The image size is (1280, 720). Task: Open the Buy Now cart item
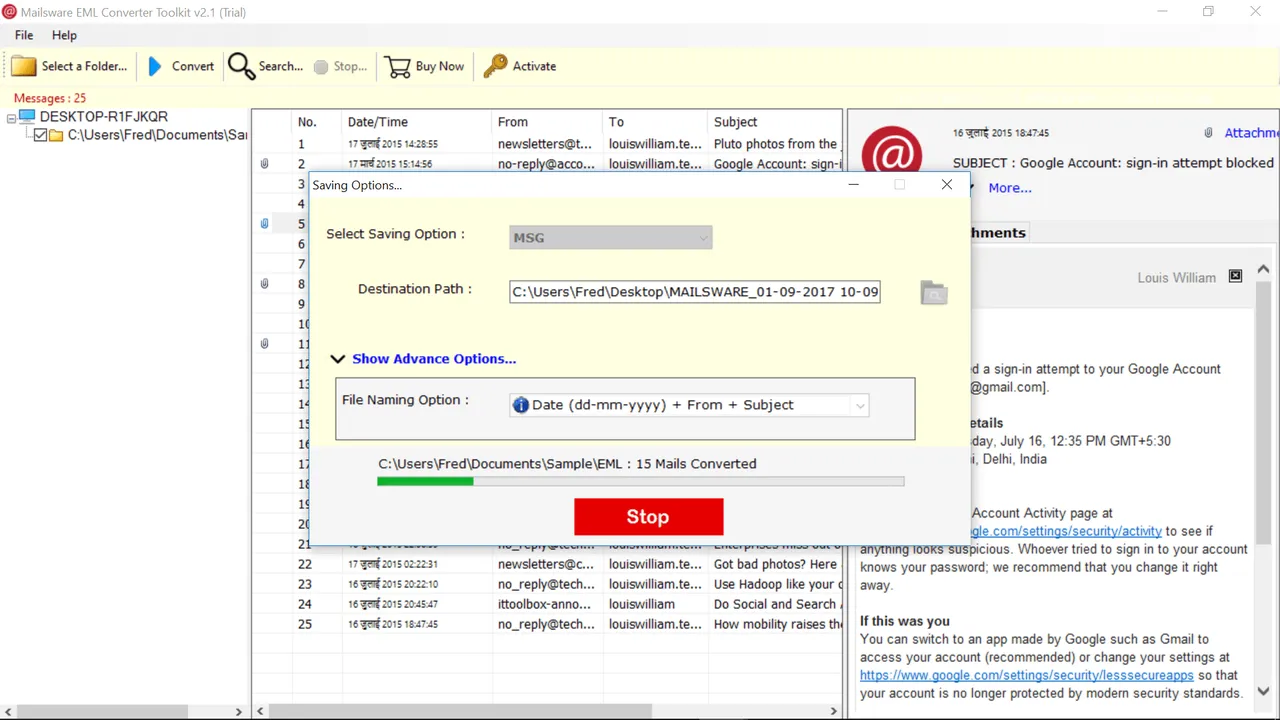(x=425, y=66)
